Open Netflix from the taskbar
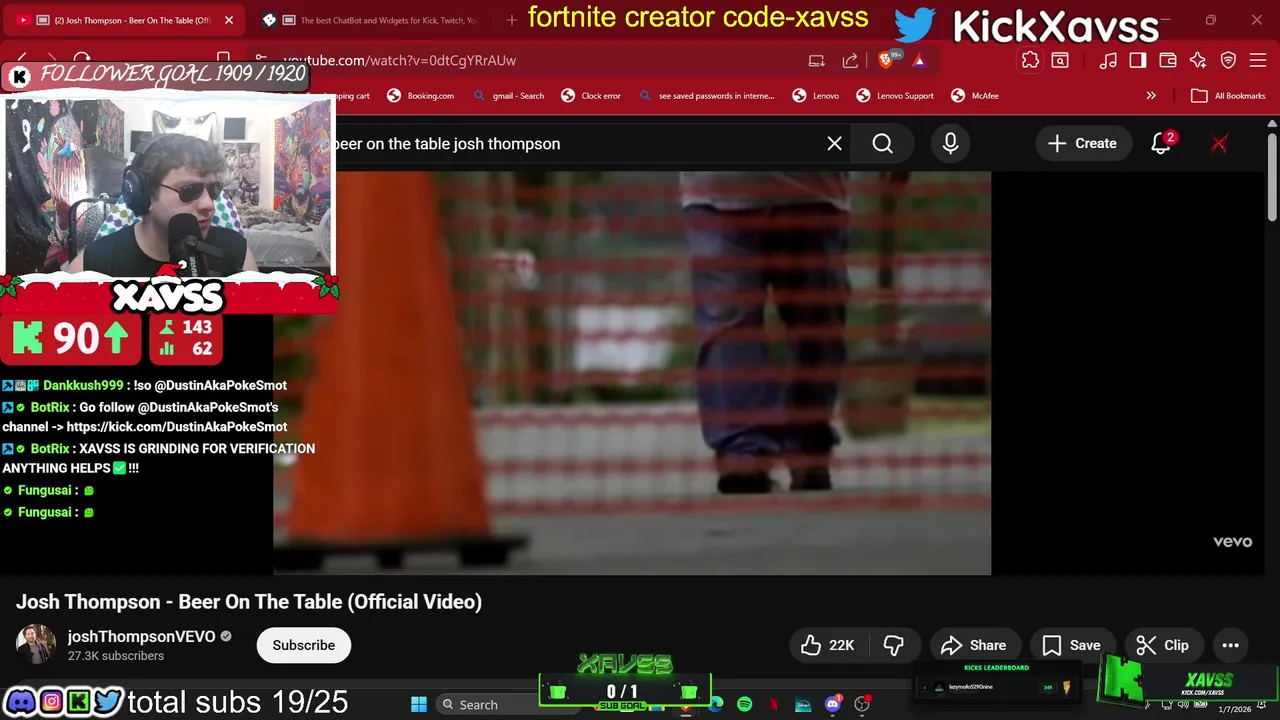Viewport: 1280px width, 720px height. 773,705
